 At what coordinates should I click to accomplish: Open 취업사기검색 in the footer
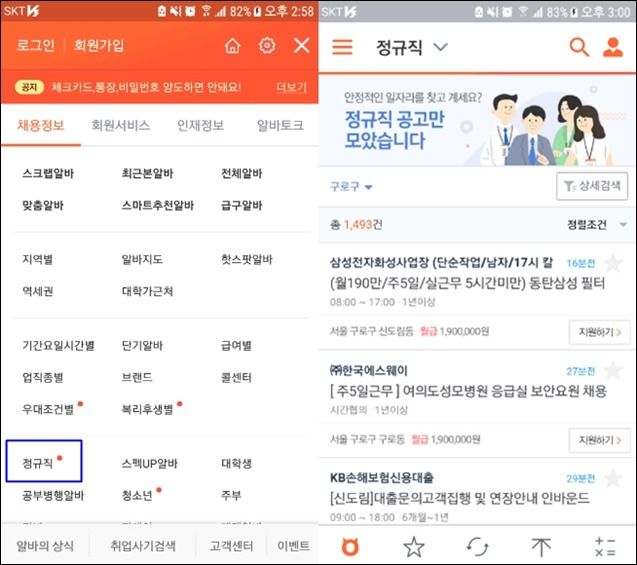click(x=143, y=546)
